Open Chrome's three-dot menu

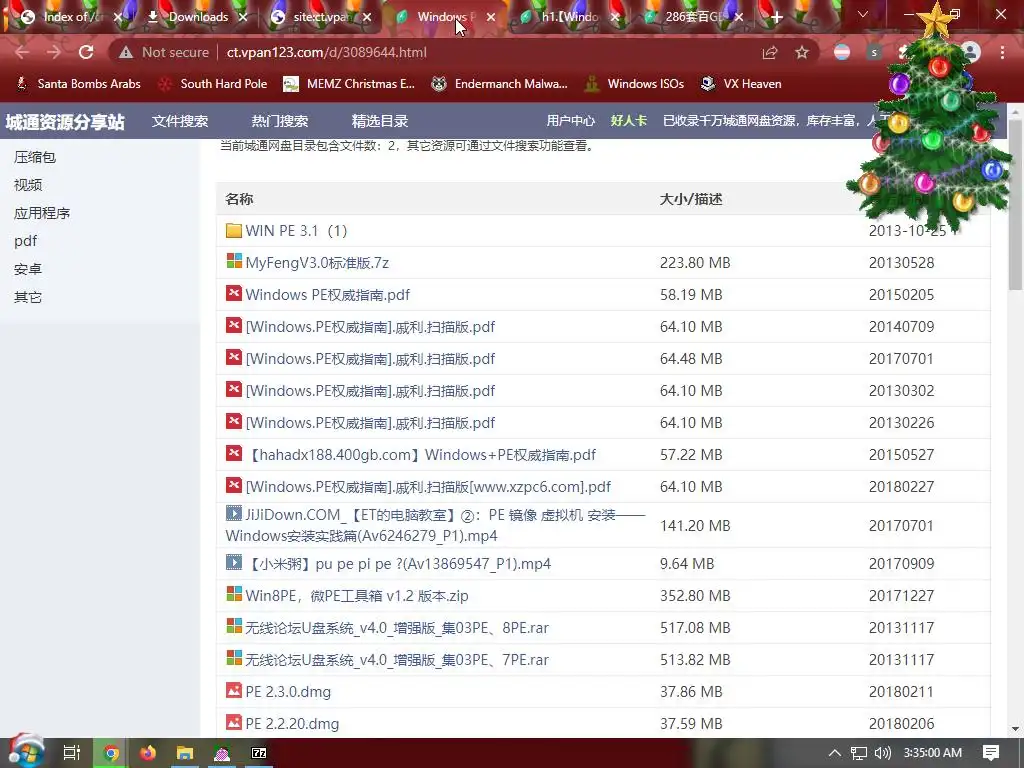pyautogui.click(x=1002, y=52)
